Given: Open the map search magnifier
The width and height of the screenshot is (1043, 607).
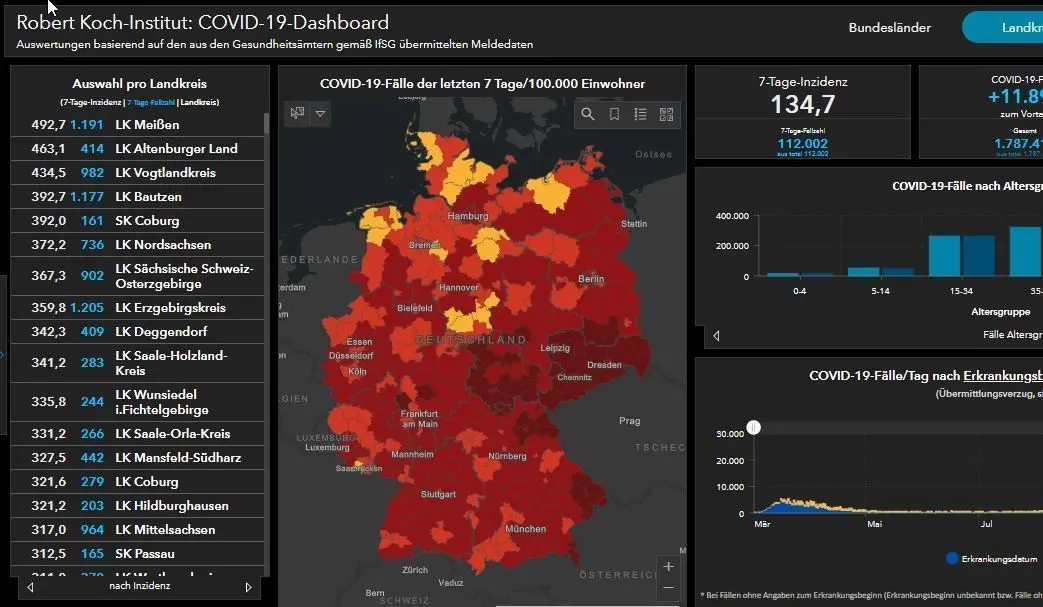Looking at the screenshot, I should (588, 114).
